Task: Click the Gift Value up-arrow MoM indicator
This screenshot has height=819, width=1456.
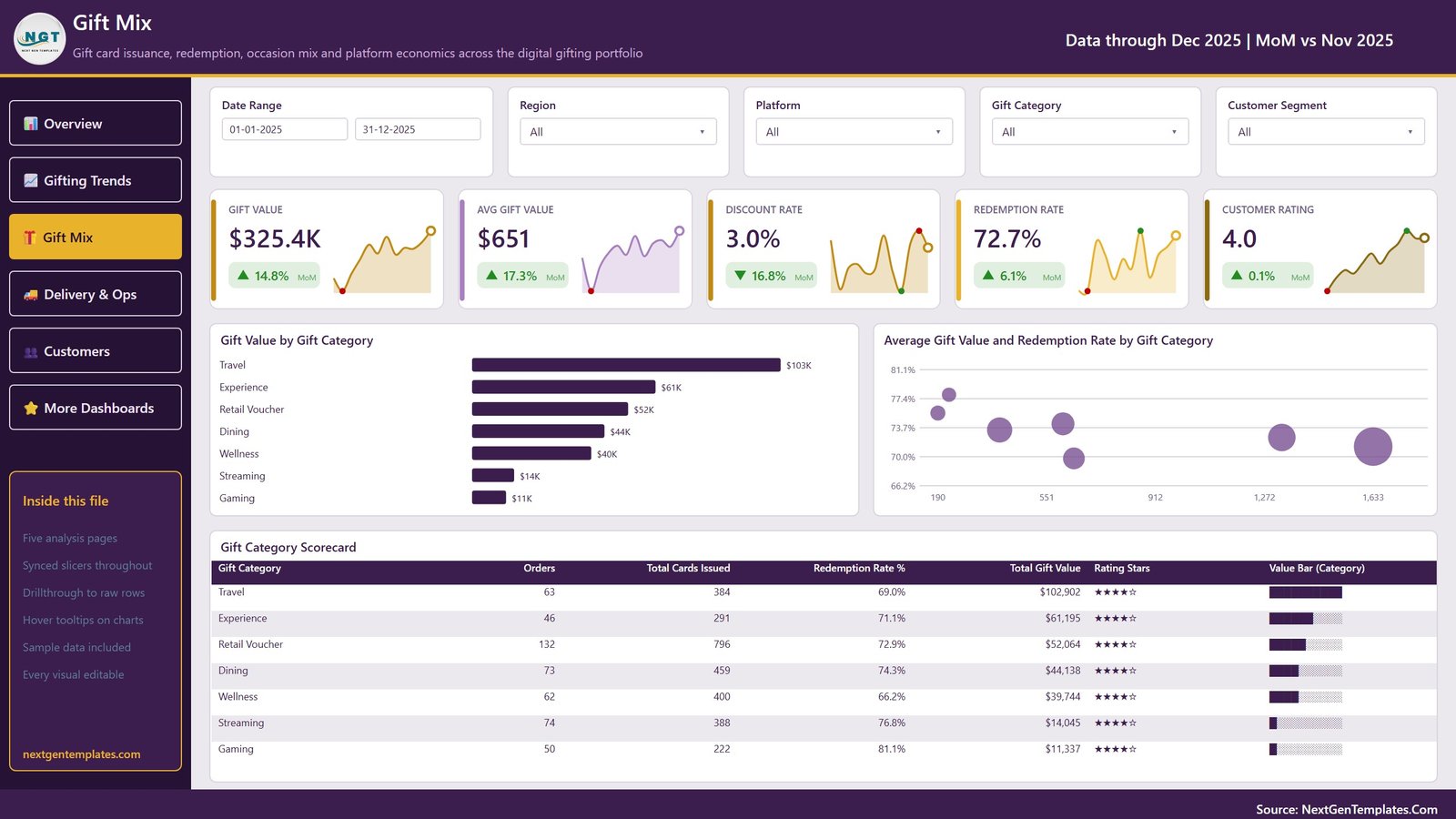Action: coord(243,275)
